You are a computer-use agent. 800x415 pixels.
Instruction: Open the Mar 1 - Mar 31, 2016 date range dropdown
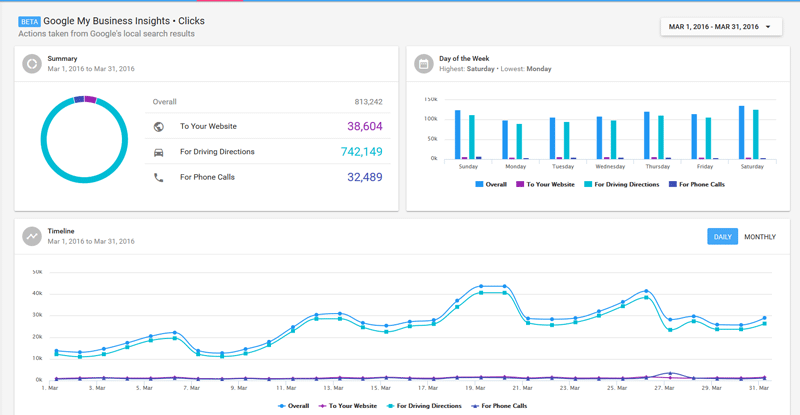[x=721, y=27]
